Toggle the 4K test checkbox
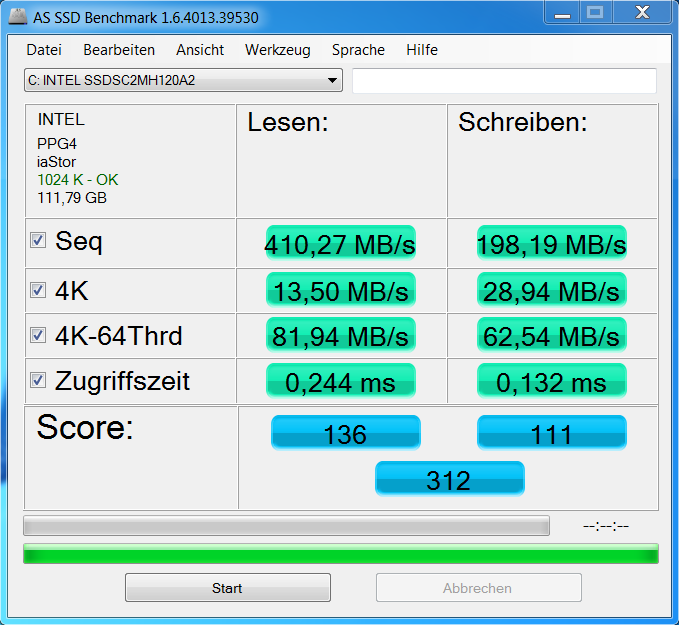 tap(38, 290)
